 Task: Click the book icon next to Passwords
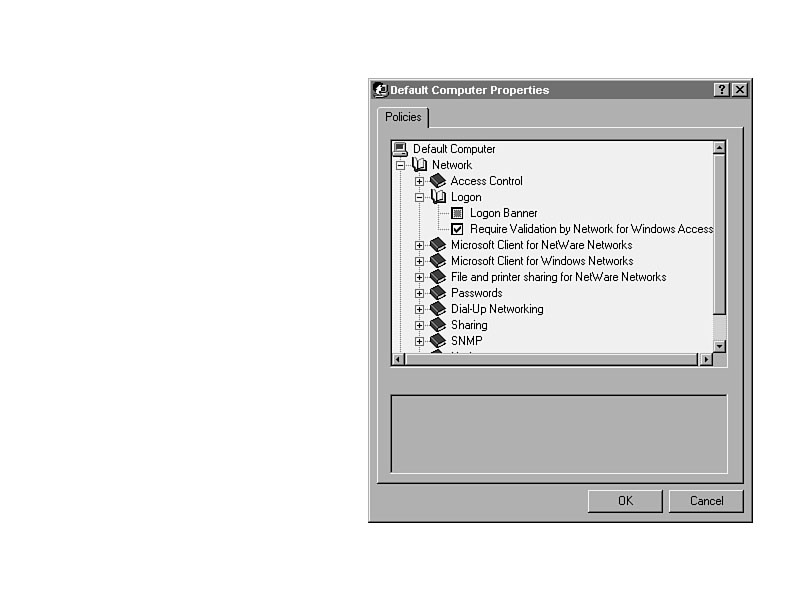click(438, 293)
